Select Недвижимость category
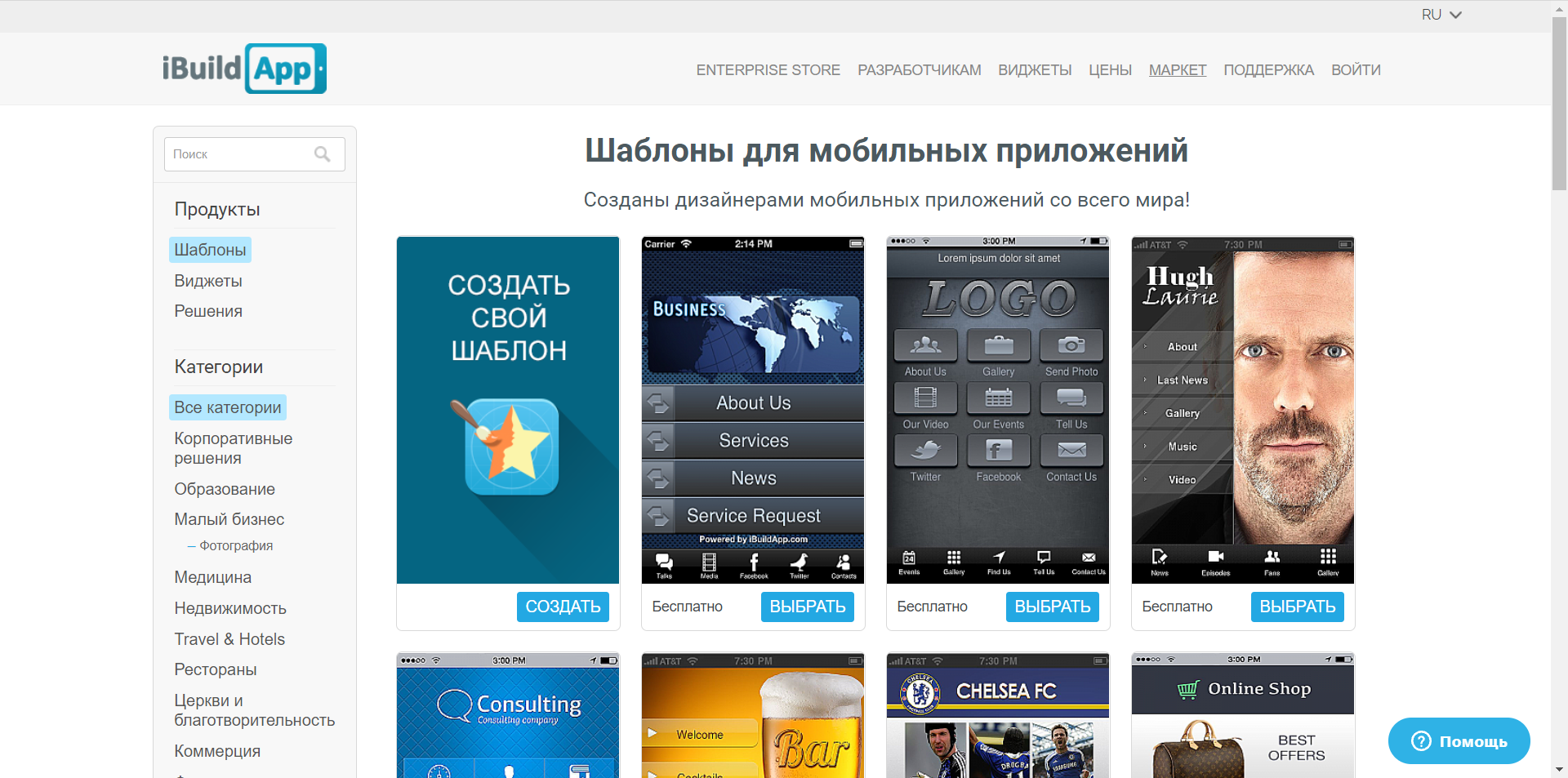The width and height of the screenshot is (1568, 778). (230, 608)
